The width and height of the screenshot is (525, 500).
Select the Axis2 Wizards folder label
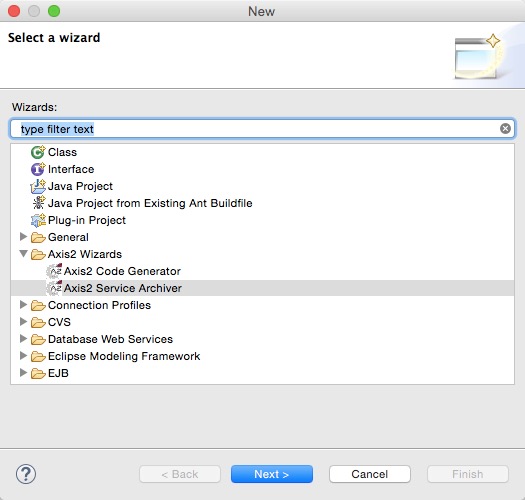tap(85, 254)
